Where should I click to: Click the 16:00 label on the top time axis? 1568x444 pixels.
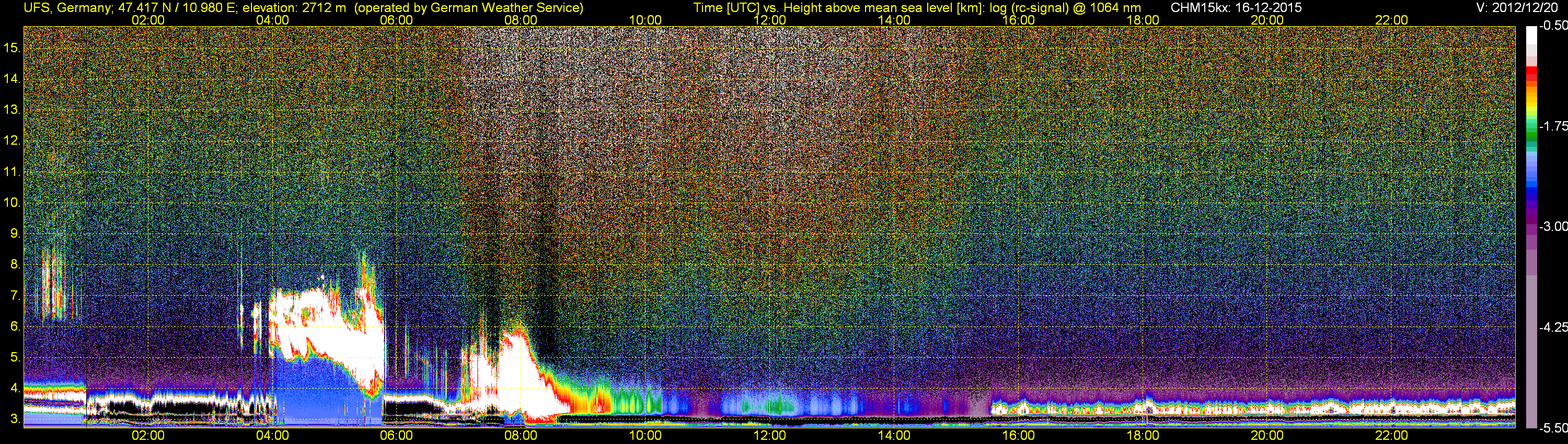[1018, 20]
